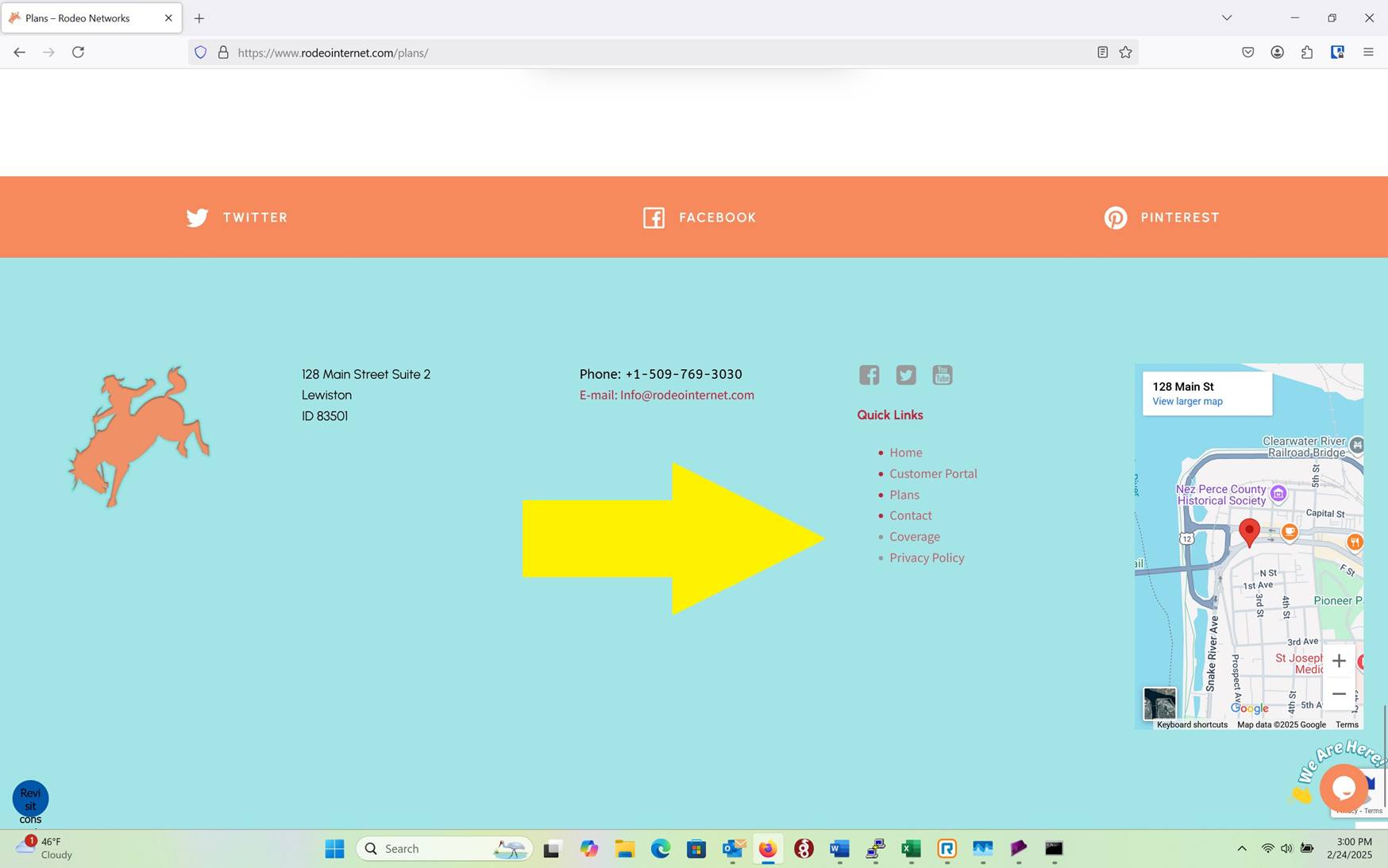Open the Twitter banner link
Screen dimensions: 1388x868
pyautogui.click(x=237, y=218)
